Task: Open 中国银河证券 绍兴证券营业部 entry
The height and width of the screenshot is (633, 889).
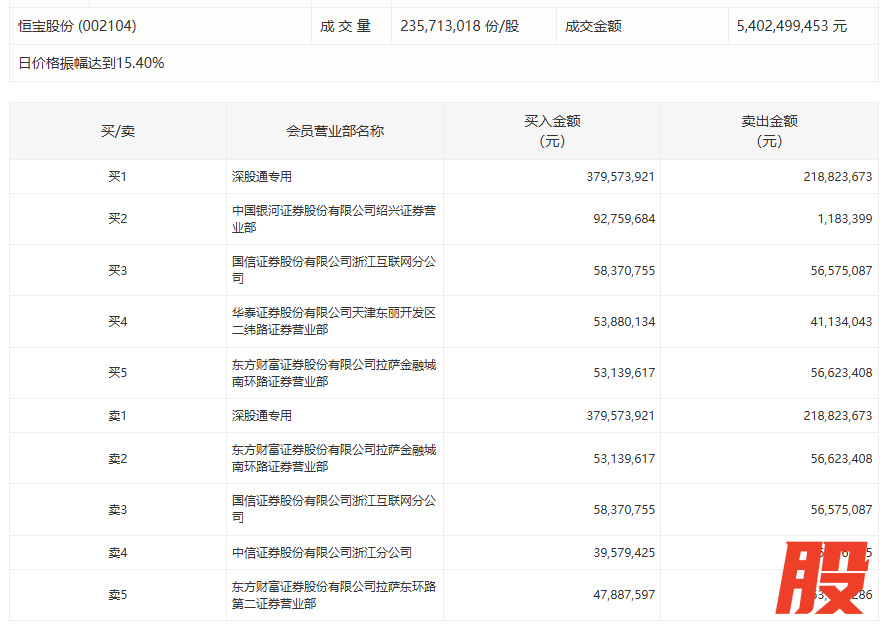Action: [x=333, y=219]
